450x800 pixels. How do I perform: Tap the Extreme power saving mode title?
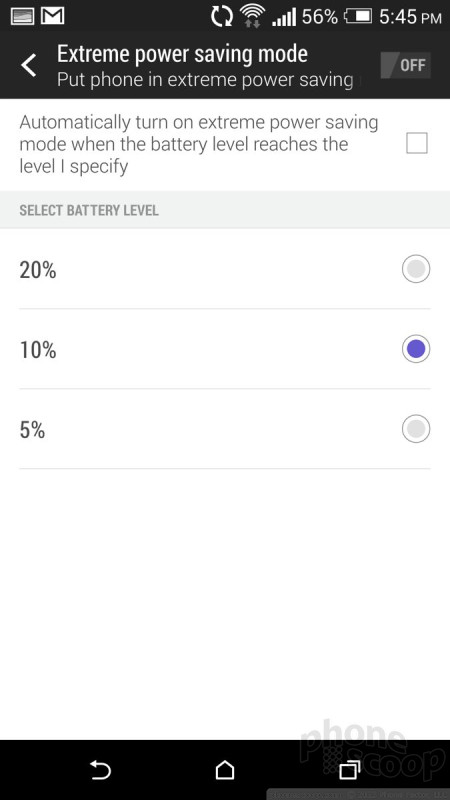click(182, 54)
